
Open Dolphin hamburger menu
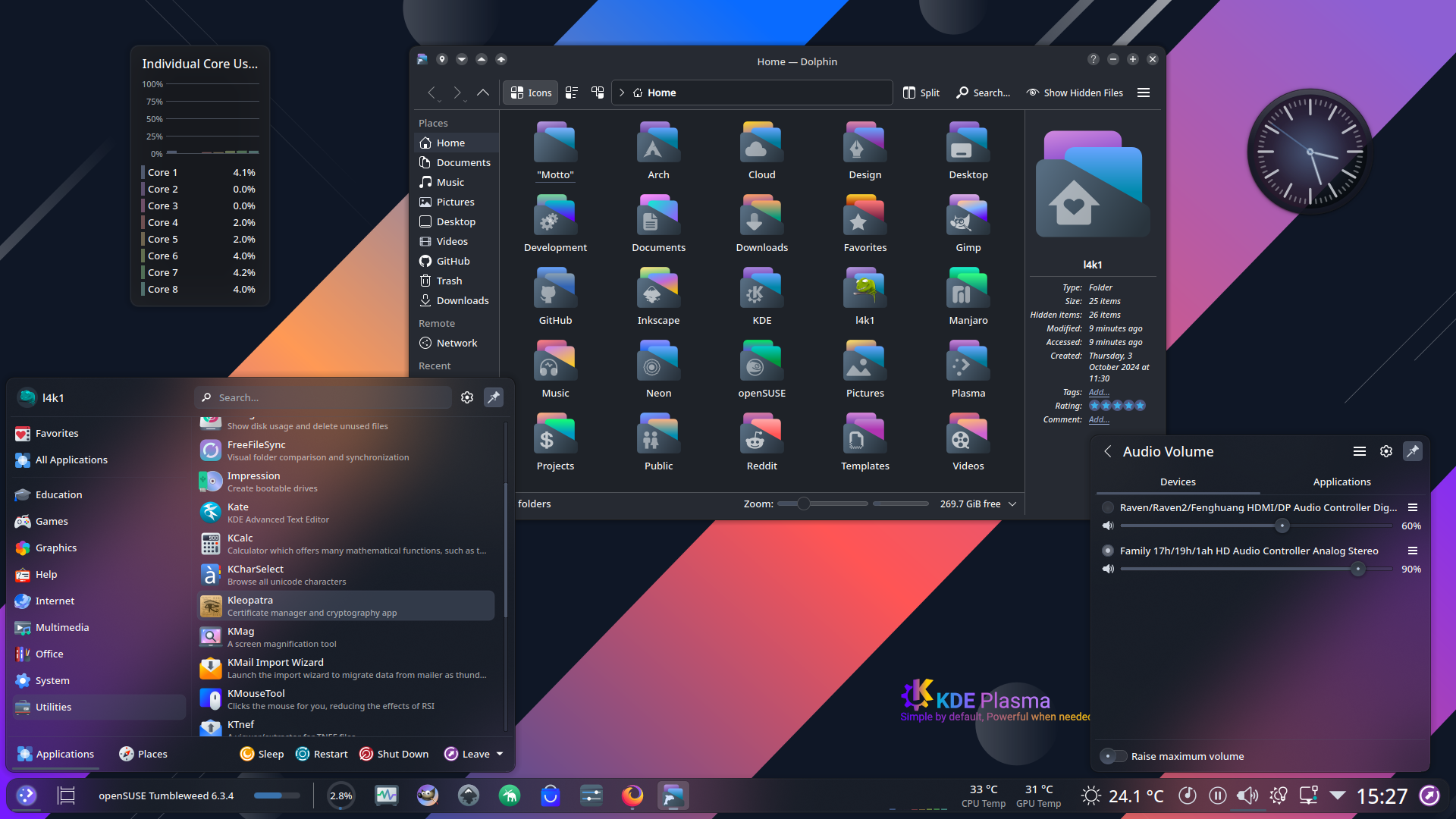[x=1144, y=93]
